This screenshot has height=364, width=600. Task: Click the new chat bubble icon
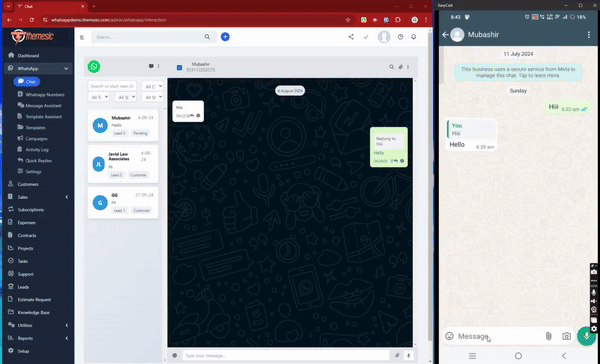[151, 66]
